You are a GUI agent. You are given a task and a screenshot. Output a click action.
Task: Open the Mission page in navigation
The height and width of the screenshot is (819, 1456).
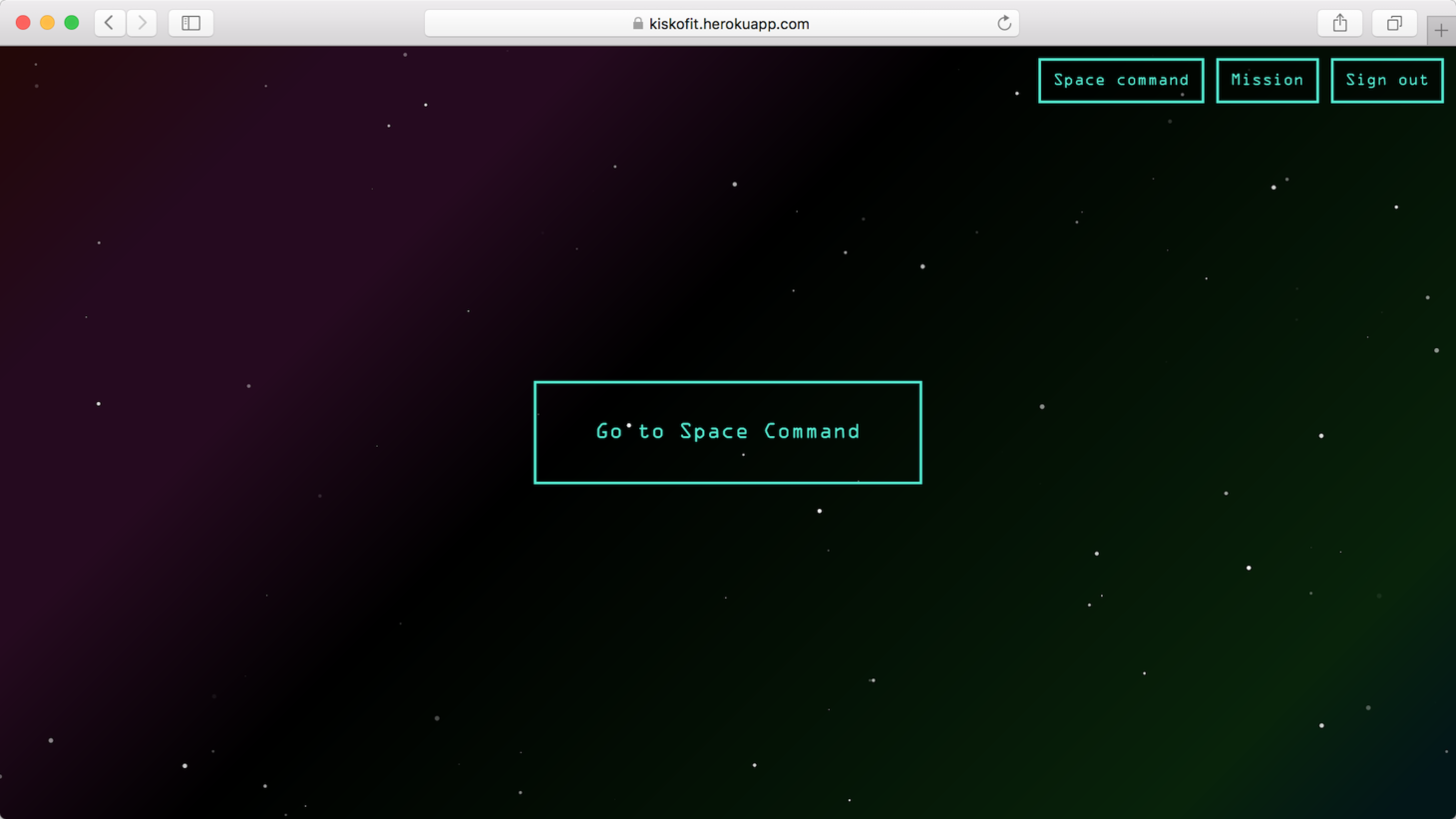click(1268, 80)
